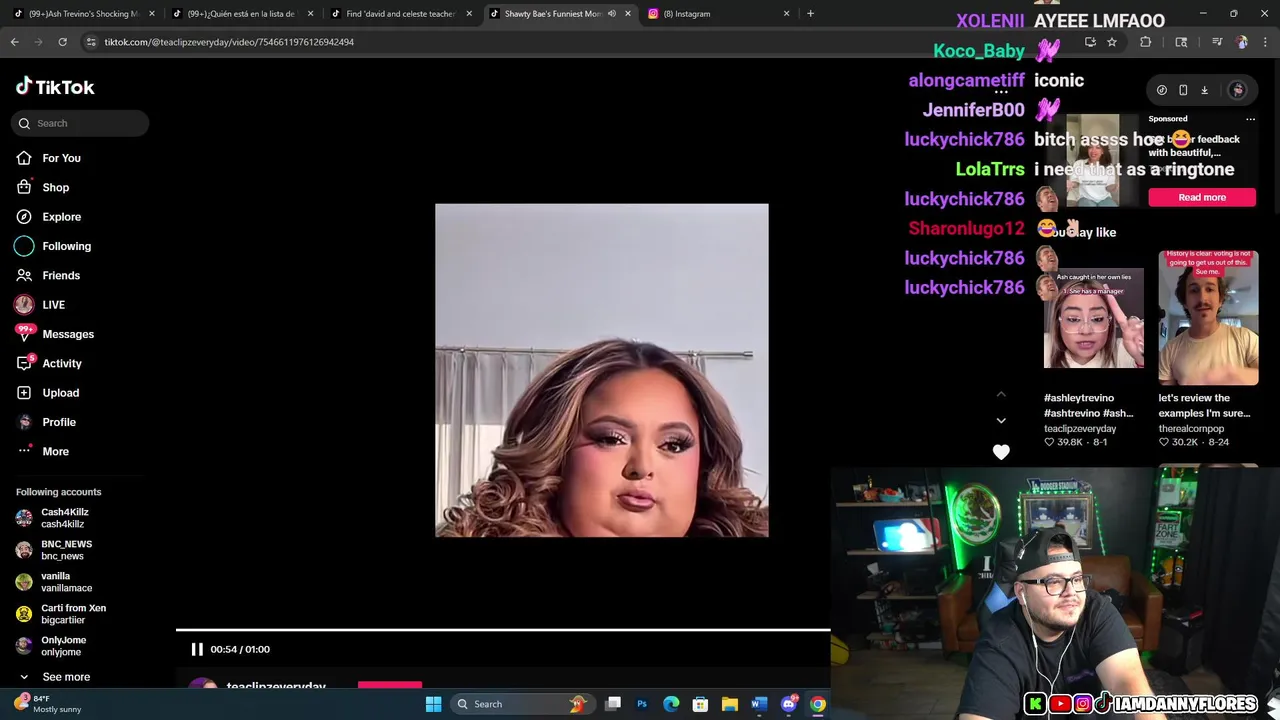Image resolution: width=1280 pixels, height=720 pixels.
Task: Open Task View on taskbar
Action: pyautogui.click(x=613, y=704)
